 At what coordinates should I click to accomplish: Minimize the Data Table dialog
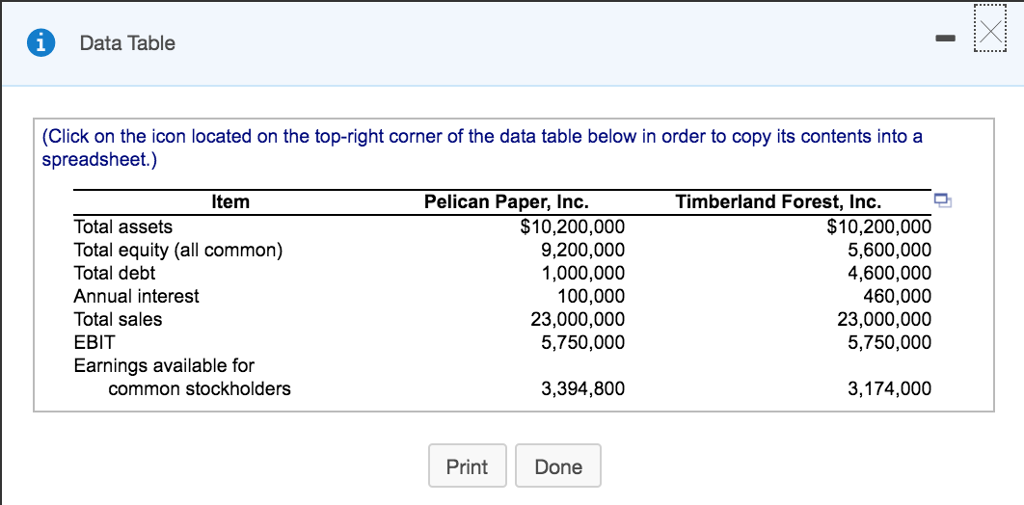pyautogui.click(x=944, y=40)
